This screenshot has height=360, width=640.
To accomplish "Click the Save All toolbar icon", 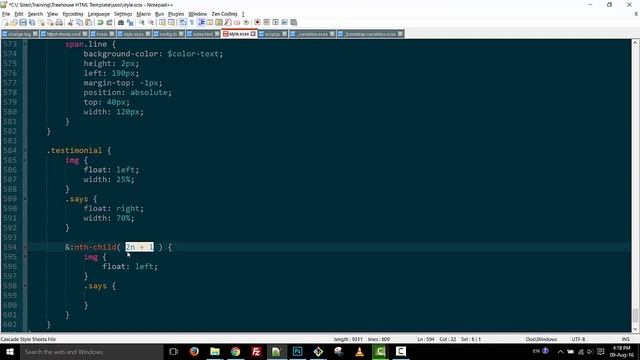I will point(32,22).
